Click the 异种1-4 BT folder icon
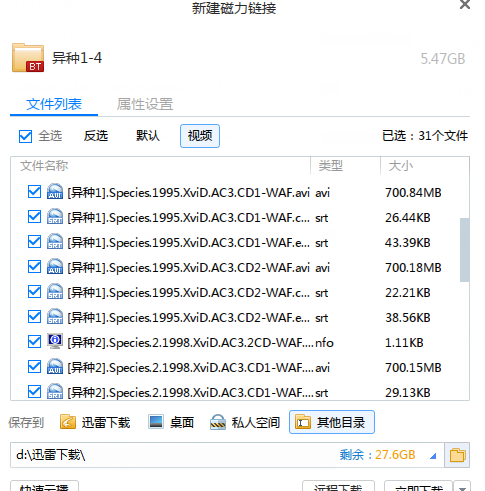The image size is (485, 491). (x=28, y=58)
